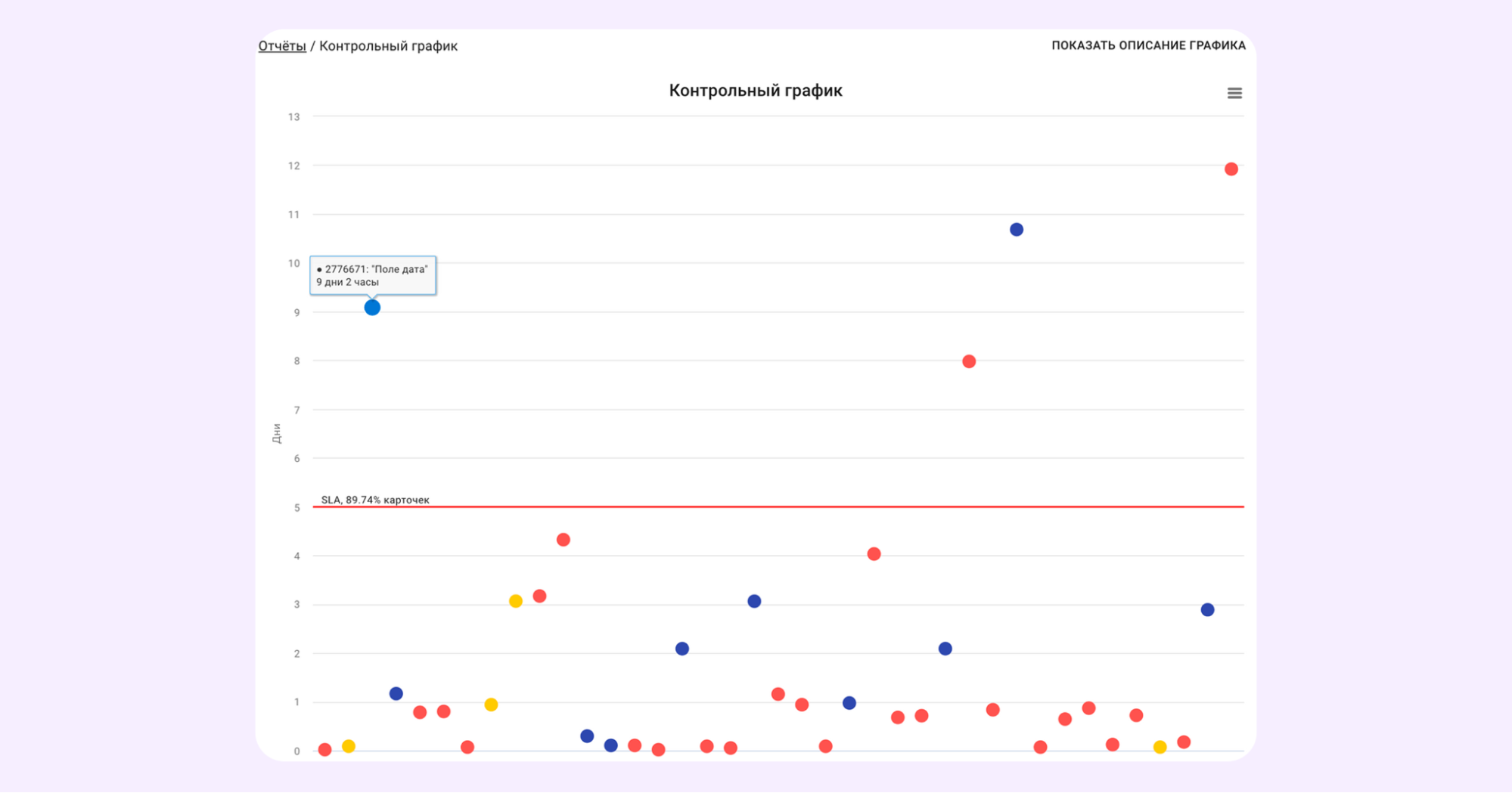
Task: Select the dark blue point near 11 days
Action: [1016, 230]
